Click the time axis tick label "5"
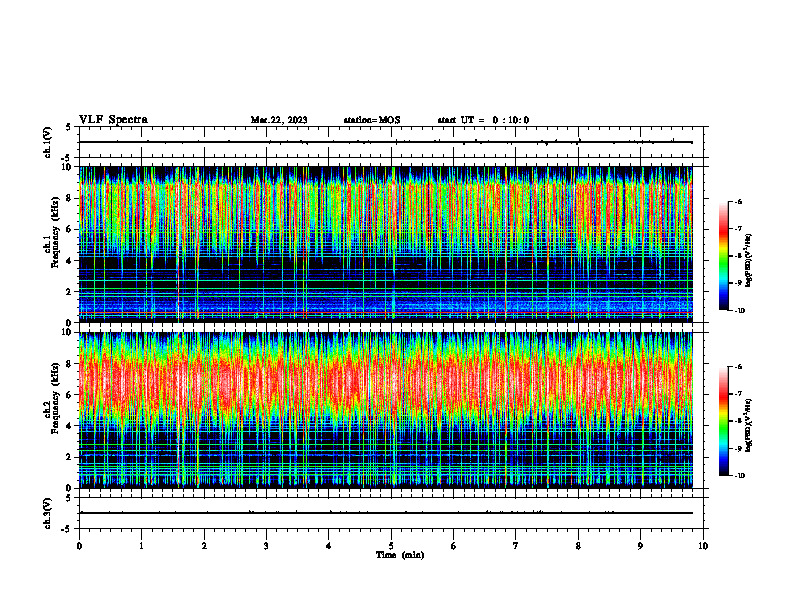This screenshot has width=792, height=612. [x=391, y=546]
